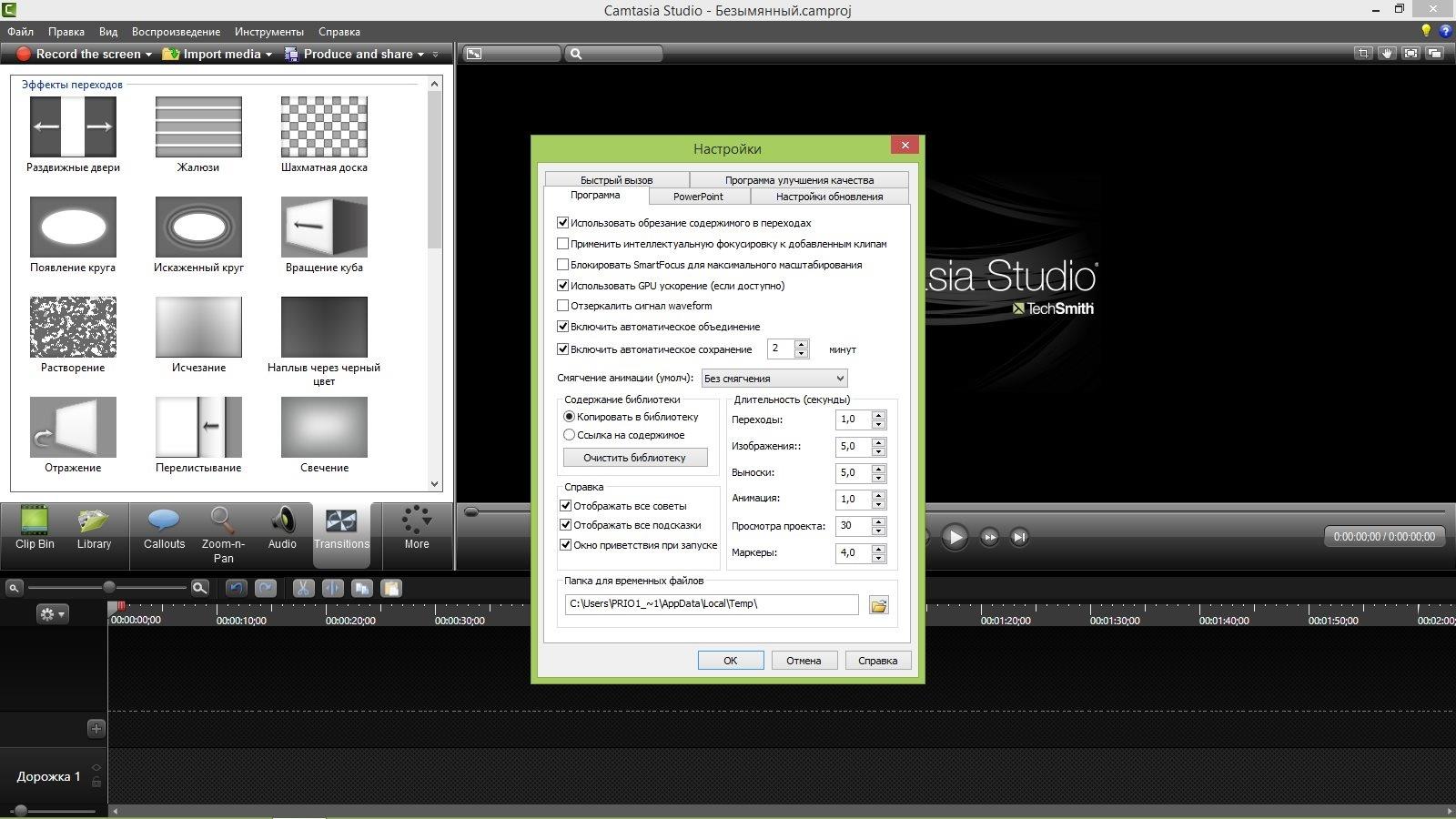Toggle Использовать обрезание содержимого в переходах

click(562, 222)
